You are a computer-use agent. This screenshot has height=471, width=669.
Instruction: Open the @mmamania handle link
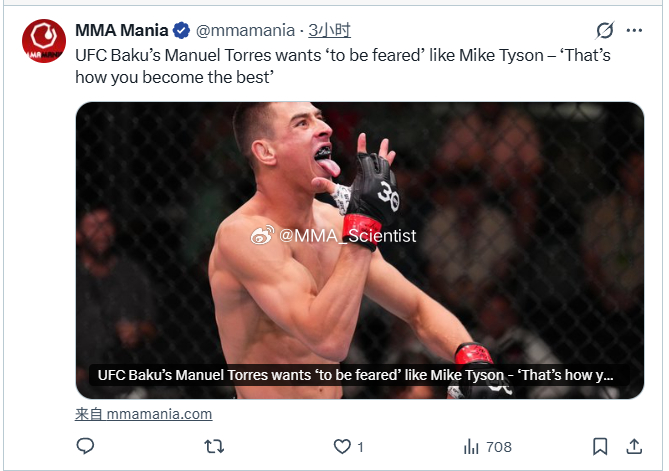click(245, 31)
